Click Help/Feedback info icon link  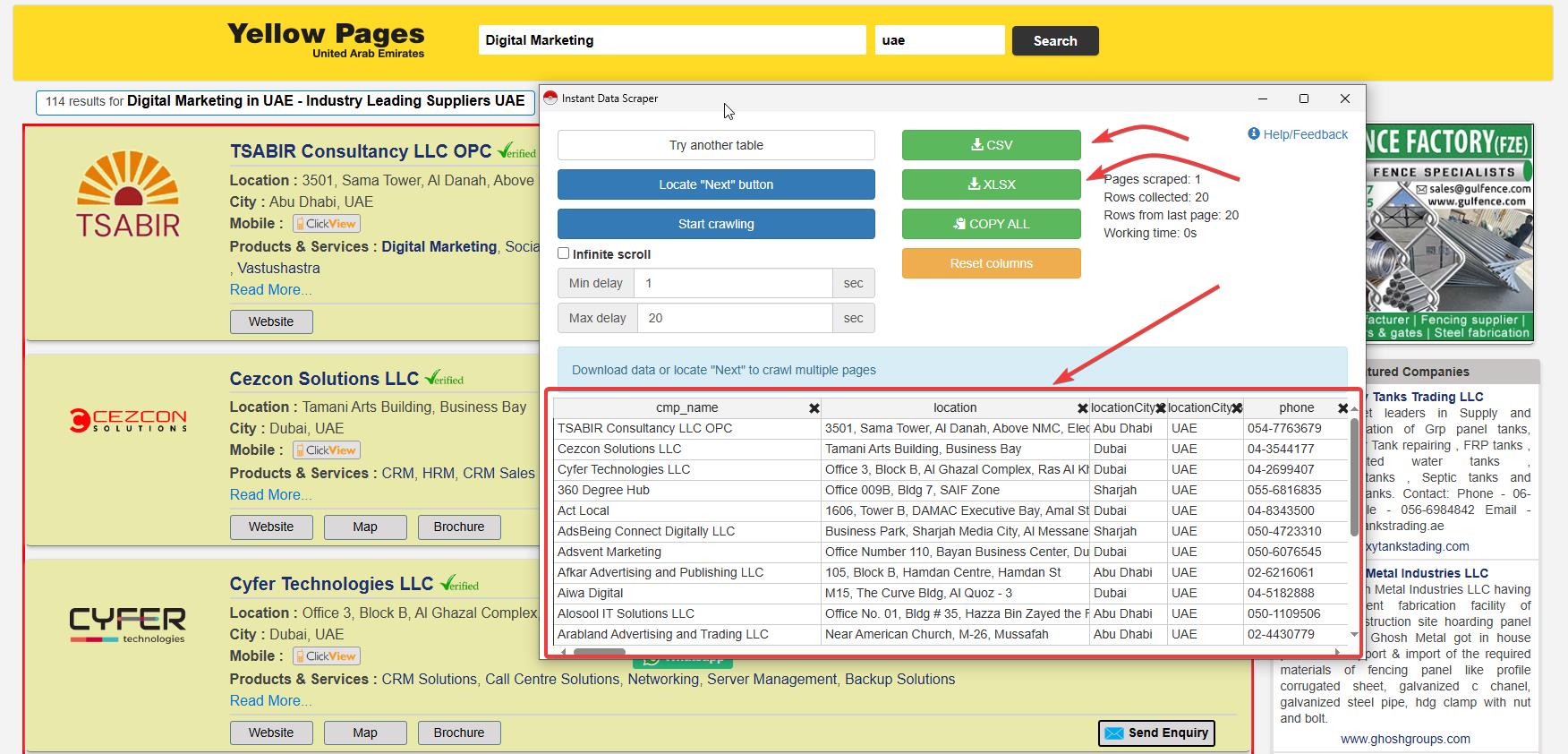[x=1298, y=134]
